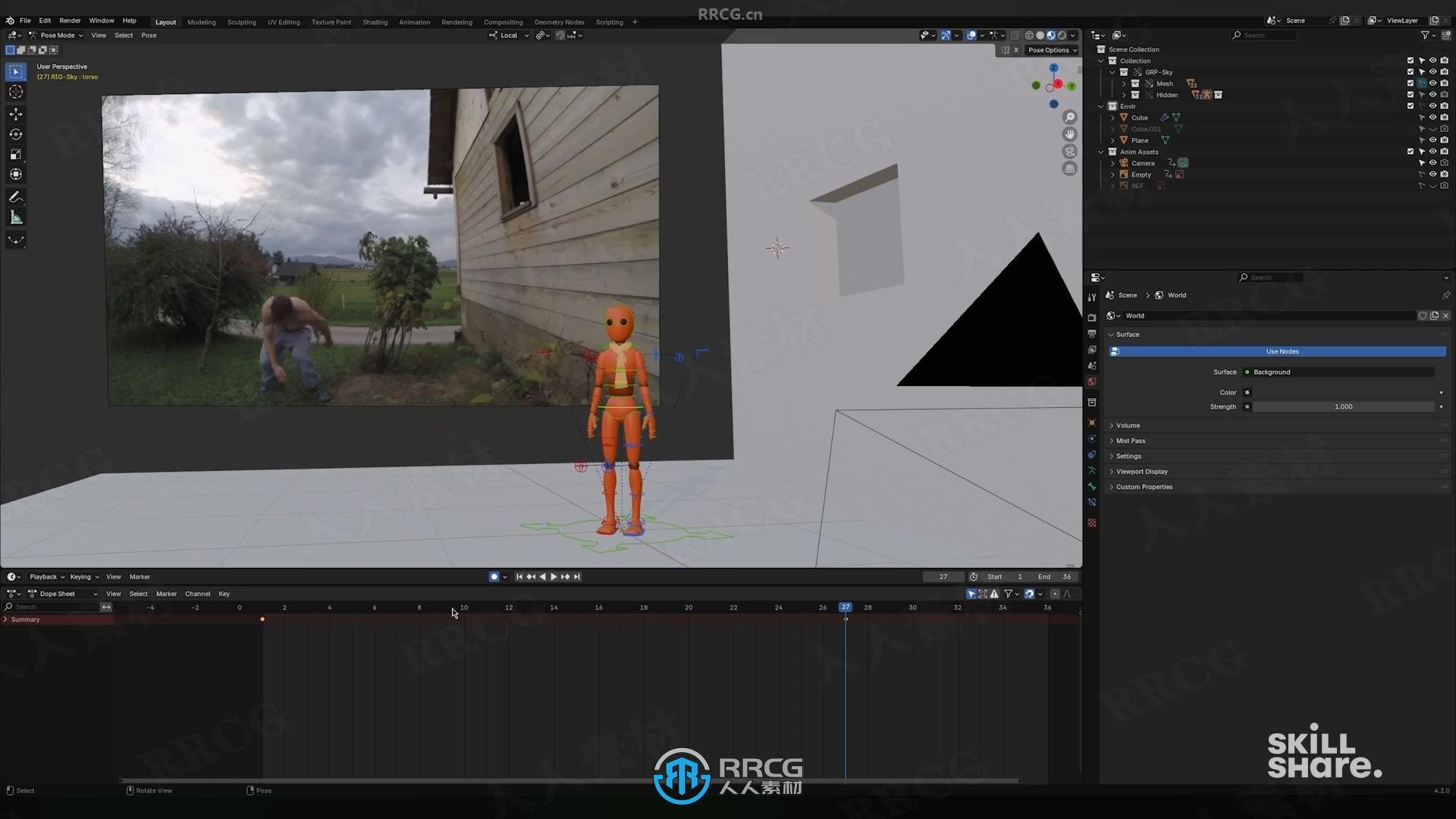Image resolution: width=1456 pixels, height=819 pixels.
Task: Click the Strength value input field
Action: [x=1343, y=406]
